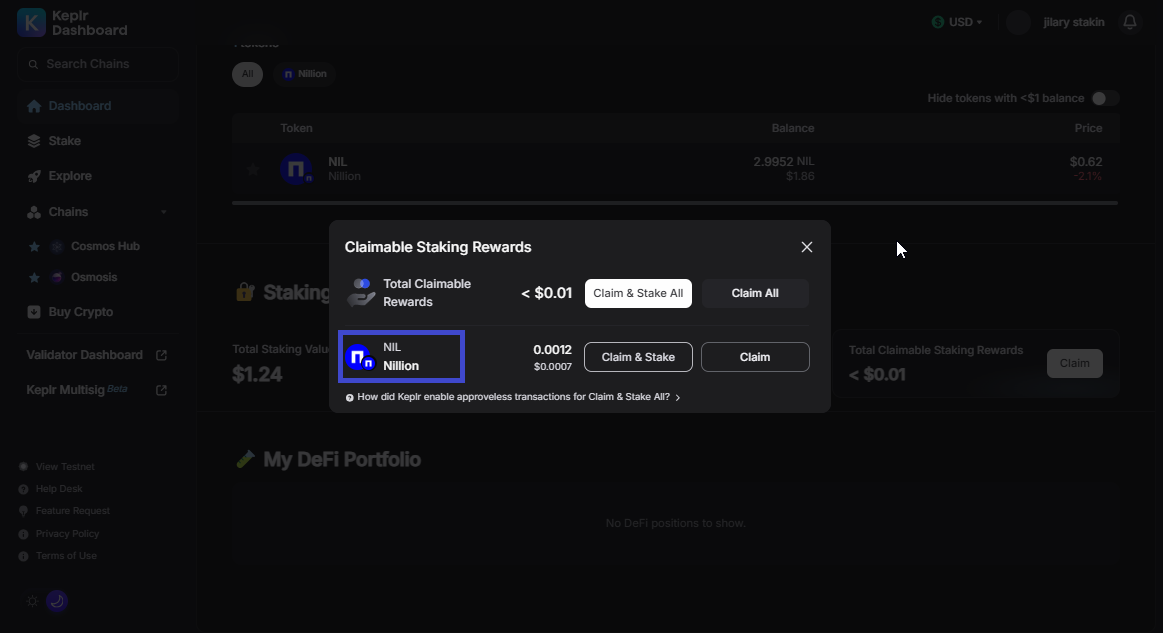The width and height of the screenshot is (1163, 633).
Task: Expand the Chains section in the sidebar
Action: [163, 211]
